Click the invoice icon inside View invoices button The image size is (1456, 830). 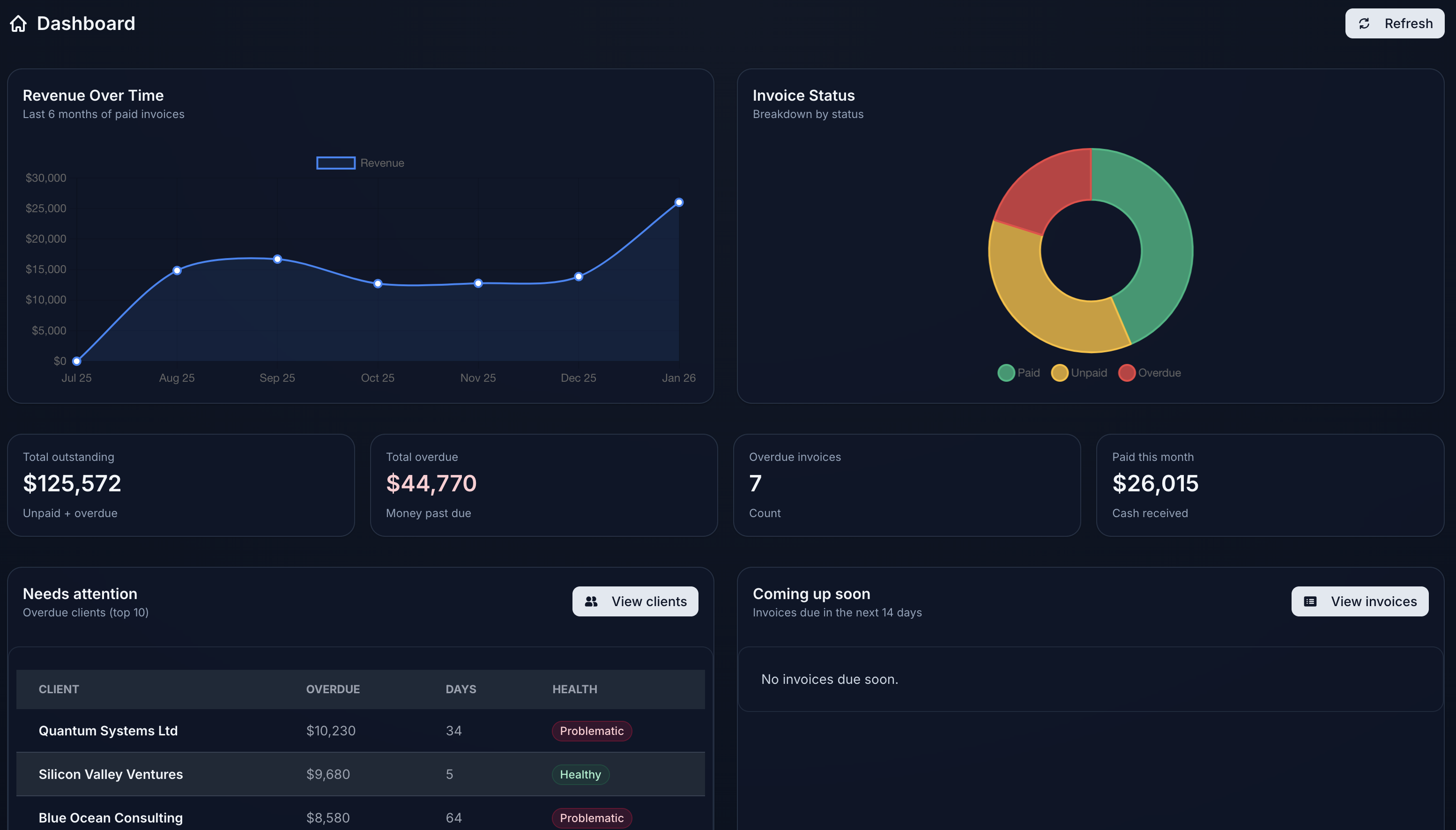1311,601
